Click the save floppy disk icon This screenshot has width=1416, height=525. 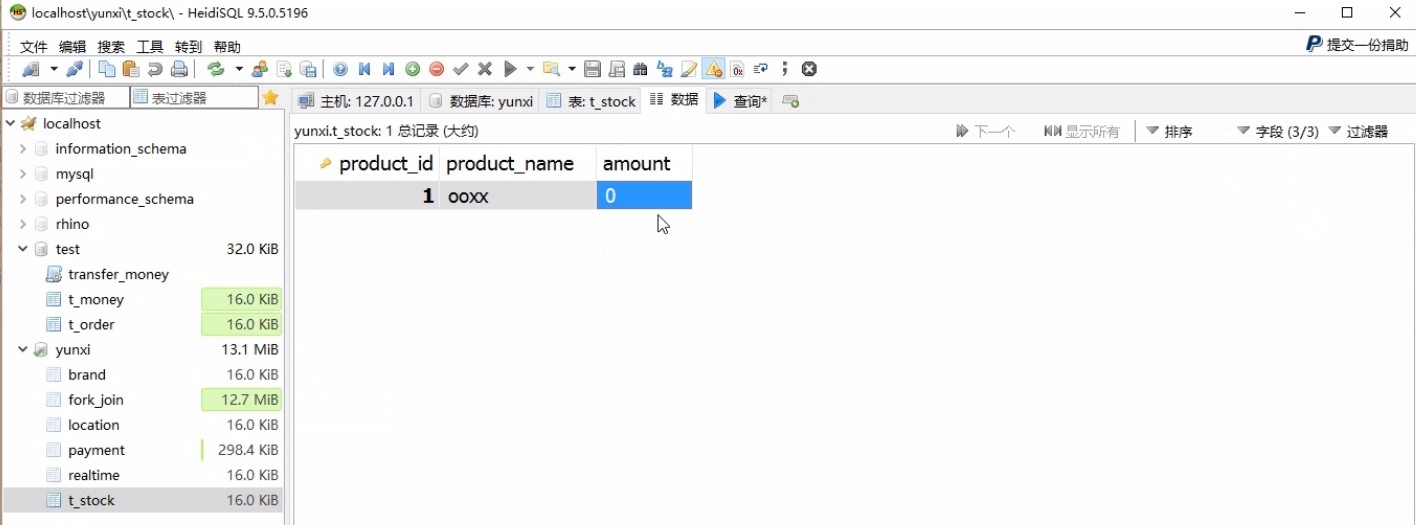(x=593, y=69)
